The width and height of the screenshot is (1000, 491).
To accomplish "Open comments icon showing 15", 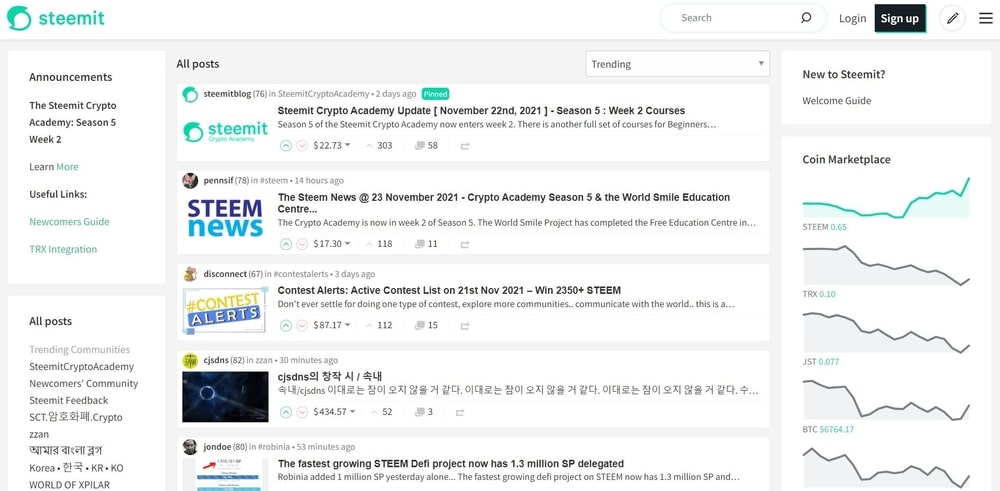I will click(420, 325).
